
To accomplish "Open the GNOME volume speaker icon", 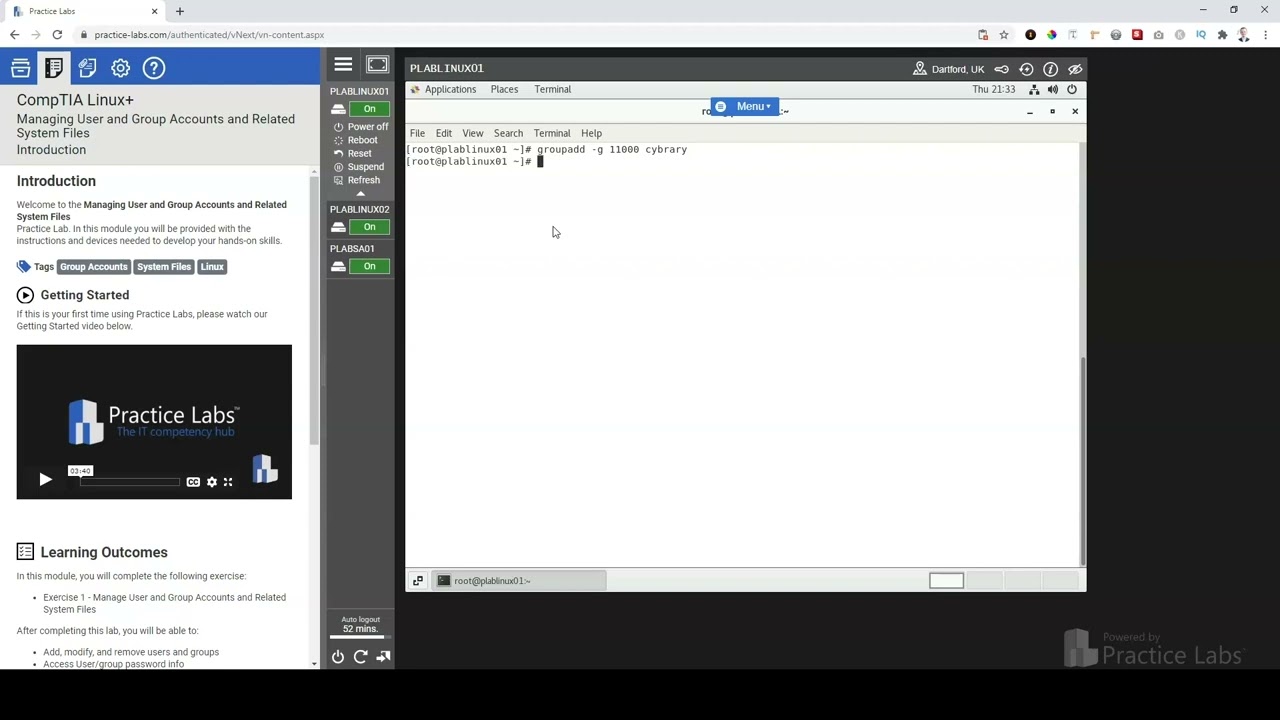I will pyautogui.click(x=1052, y=90).
